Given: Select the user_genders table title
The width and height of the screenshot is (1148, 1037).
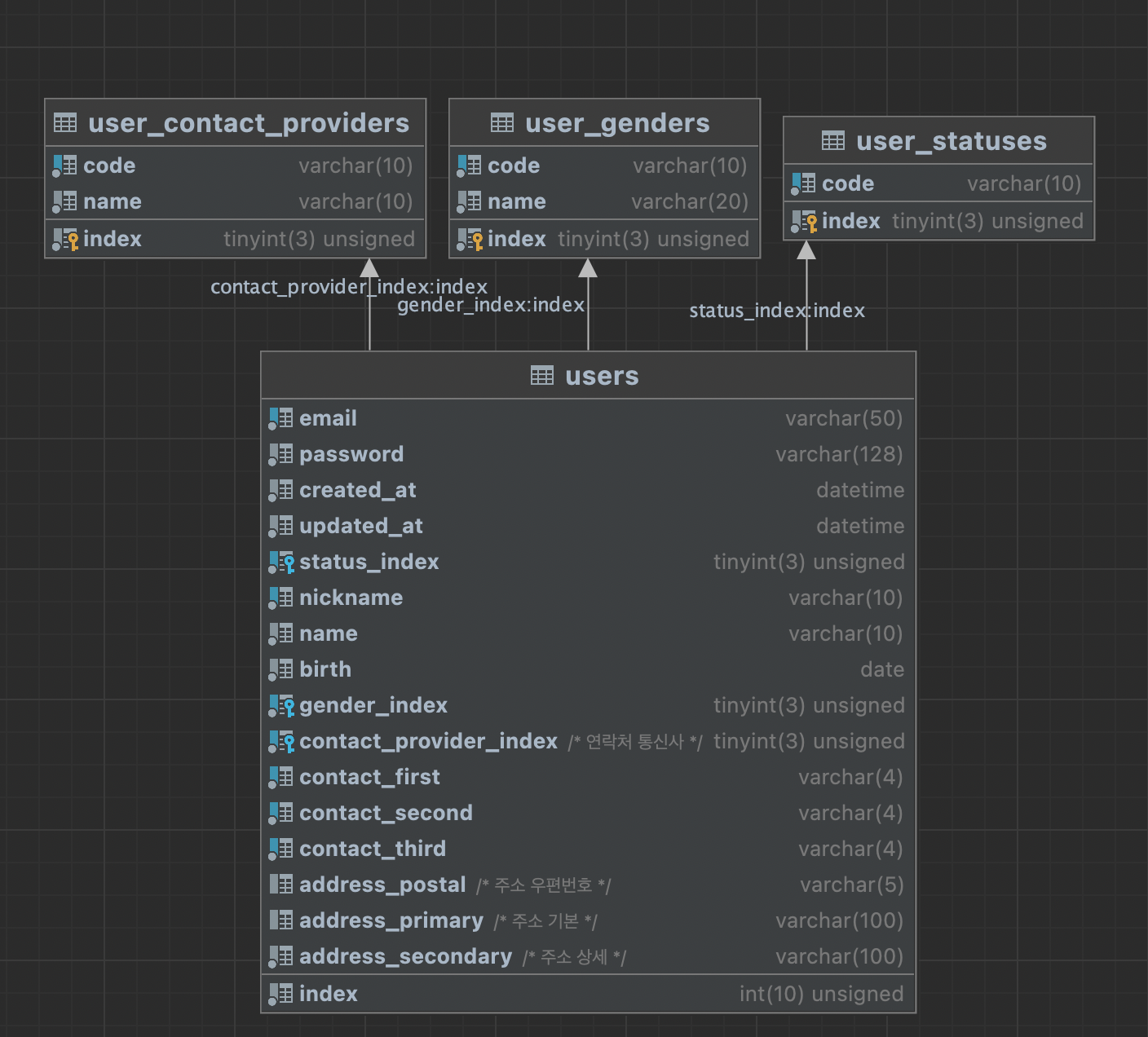Looking at the screenshot, I should pyautogui.click(x=617, y=123).
